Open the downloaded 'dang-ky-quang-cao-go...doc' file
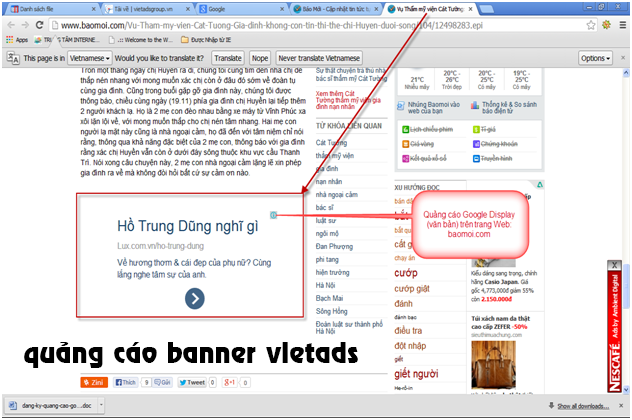This screenshot has height=420, width=632. tap(51, 405)
